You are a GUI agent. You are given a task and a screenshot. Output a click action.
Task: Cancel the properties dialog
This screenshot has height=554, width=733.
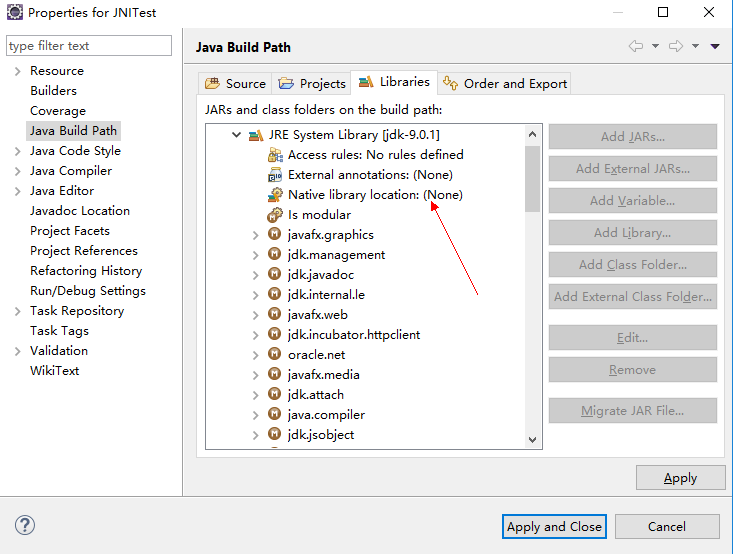[667, 527]
